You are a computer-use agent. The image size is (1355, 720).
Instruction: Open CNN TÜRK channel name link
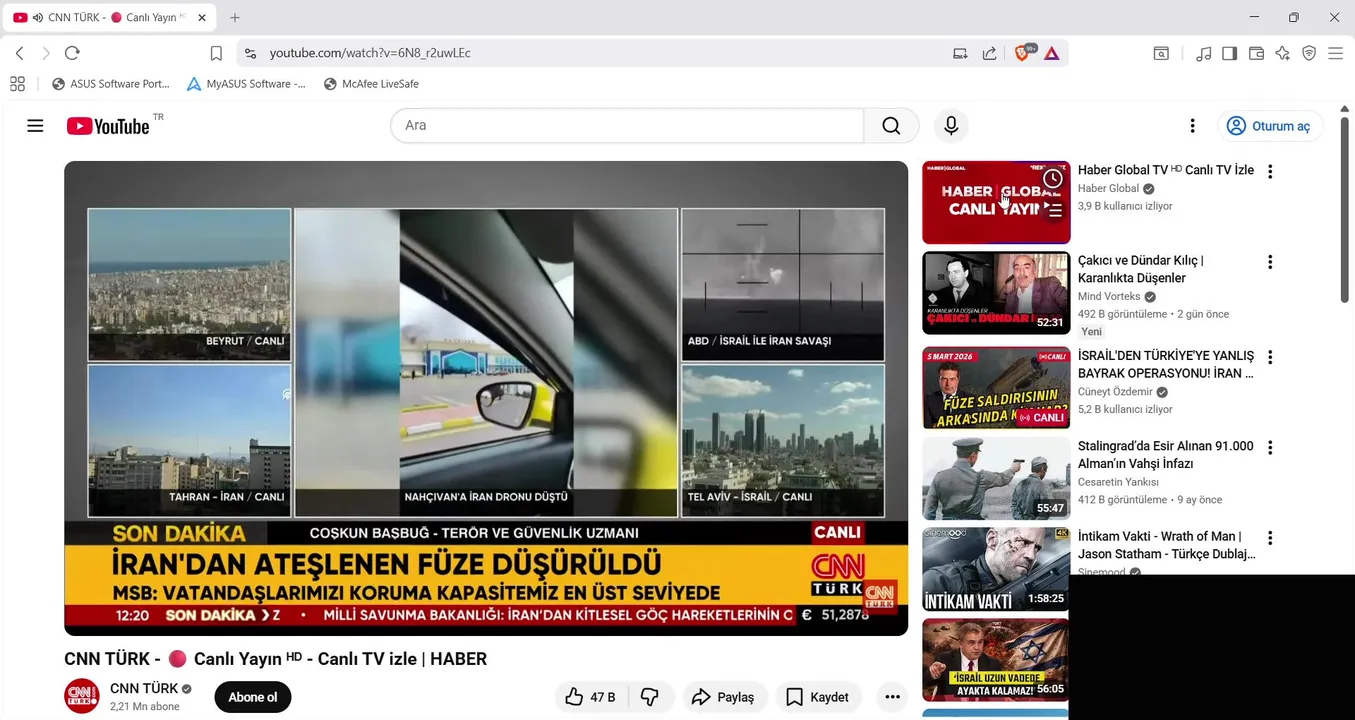[x=144, y=688]
